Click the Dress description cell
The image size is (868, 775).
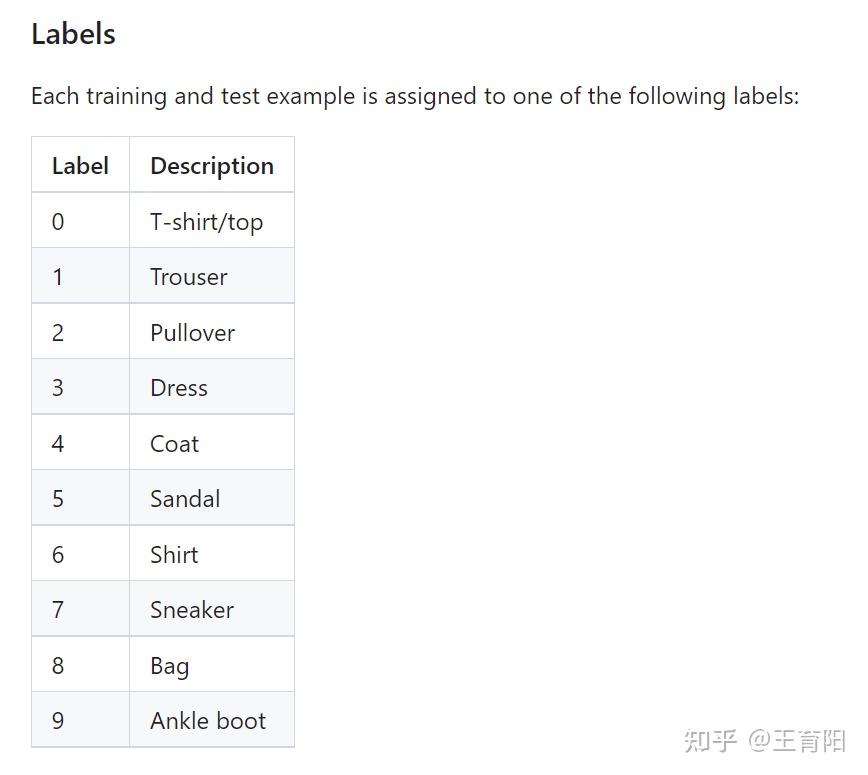[x=179, y=388]
